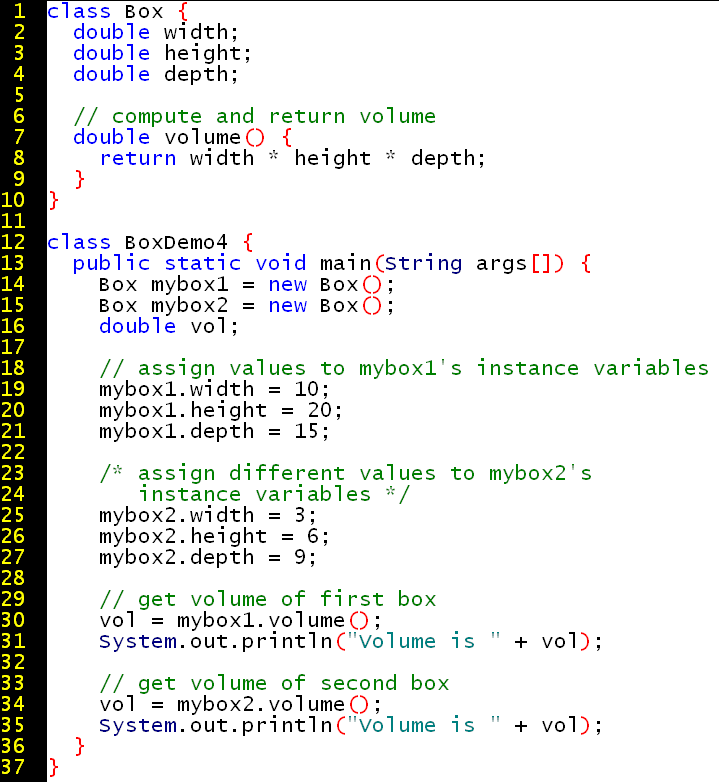Select the 'Box mybox2 = new Box();' statement
The height and width of the screenshot is (782, 719).
[x=247, y=306]
